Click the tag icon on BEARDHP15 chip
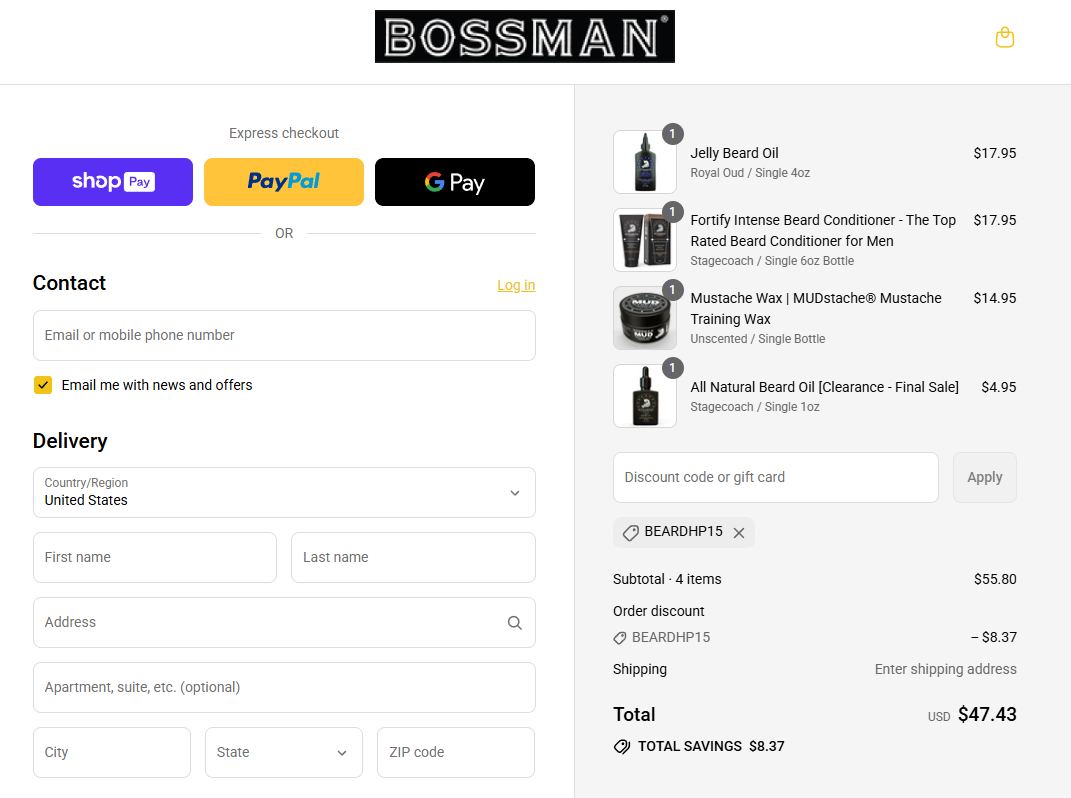Viewport: 1071px width, 798px height. [630, 533]
